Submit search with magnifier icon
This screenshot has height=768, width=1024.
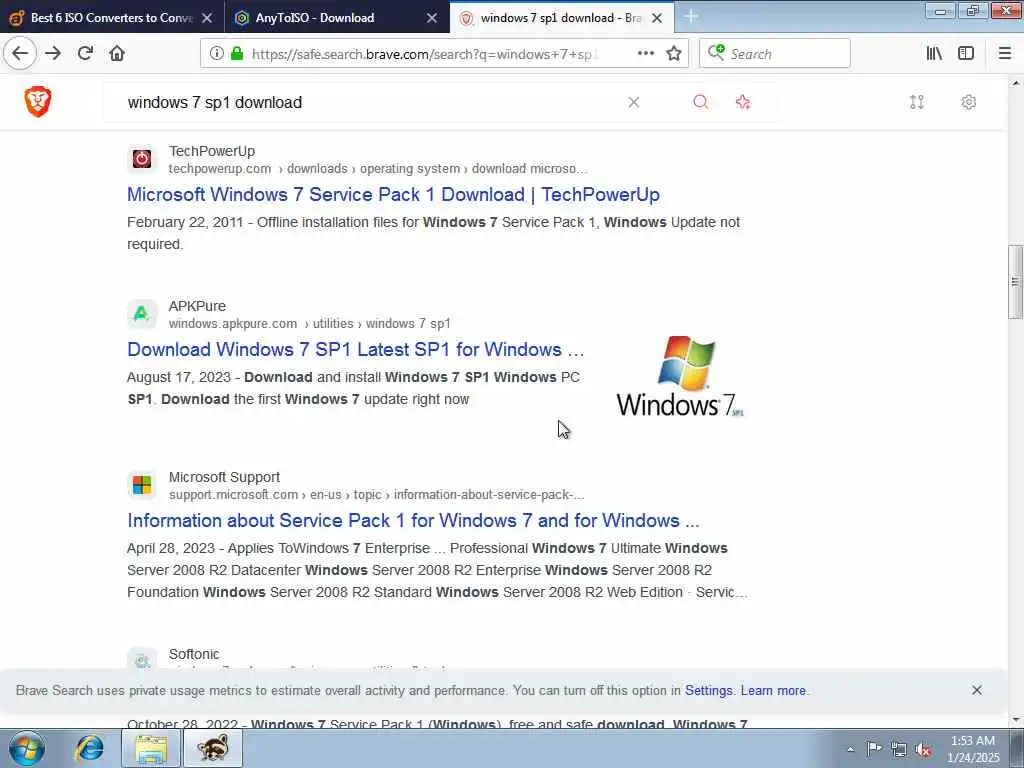pyautogui.click(x=701, y=102)
